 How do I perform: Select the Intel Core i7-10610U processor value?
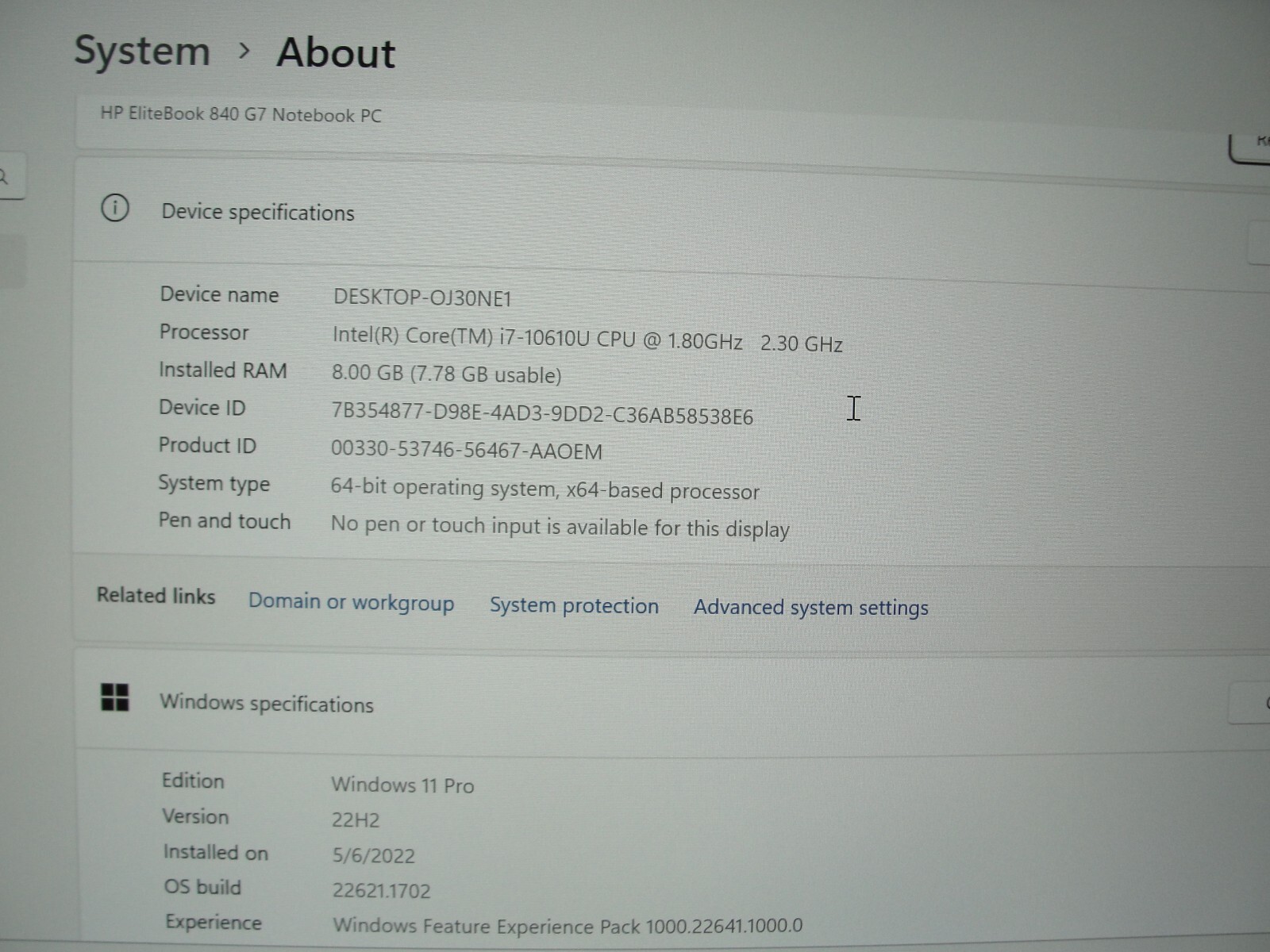(x=587, y=339)
